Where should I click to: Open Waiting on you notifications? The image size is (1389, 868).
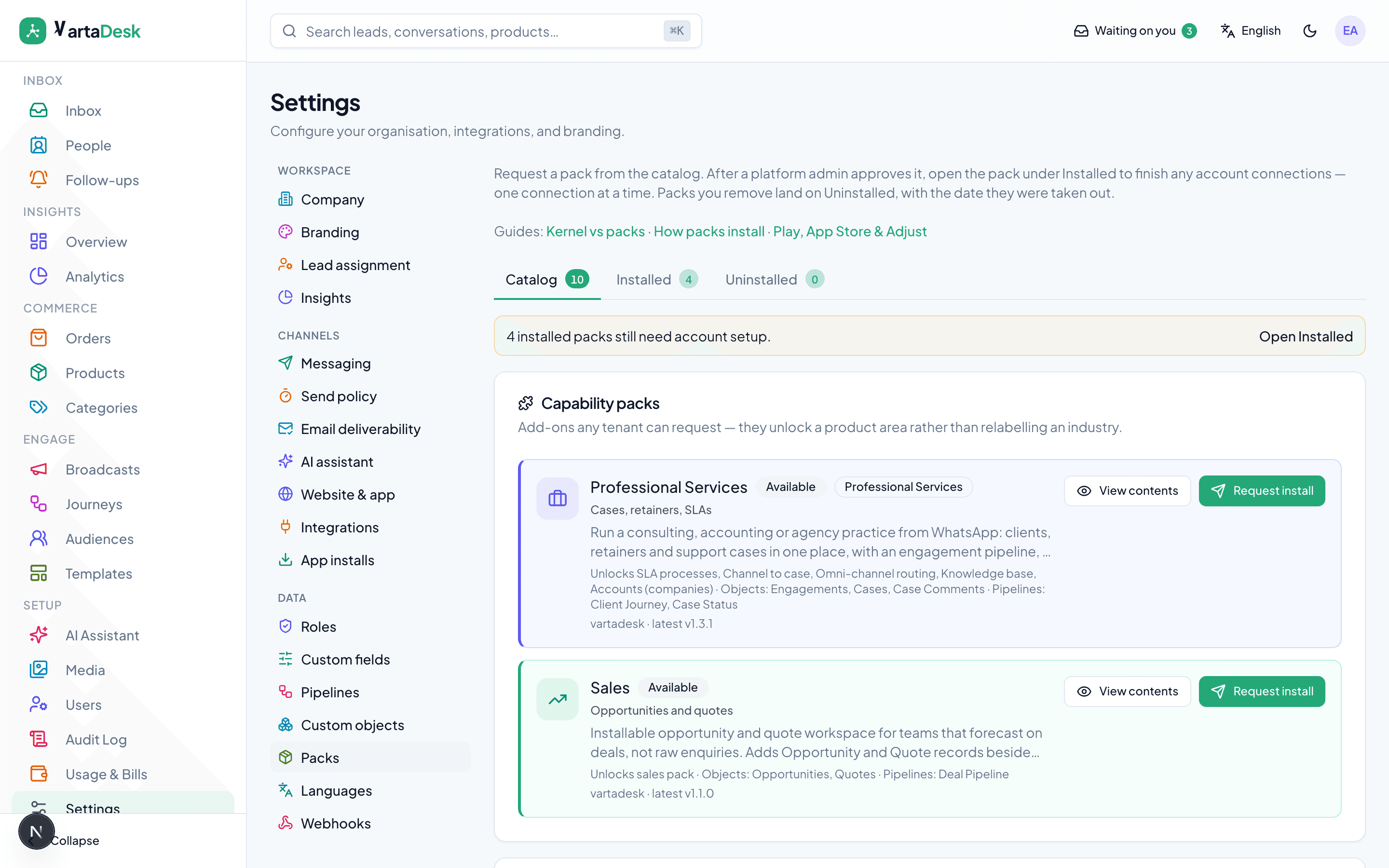pyautogui.click(x=1135, y=31)
